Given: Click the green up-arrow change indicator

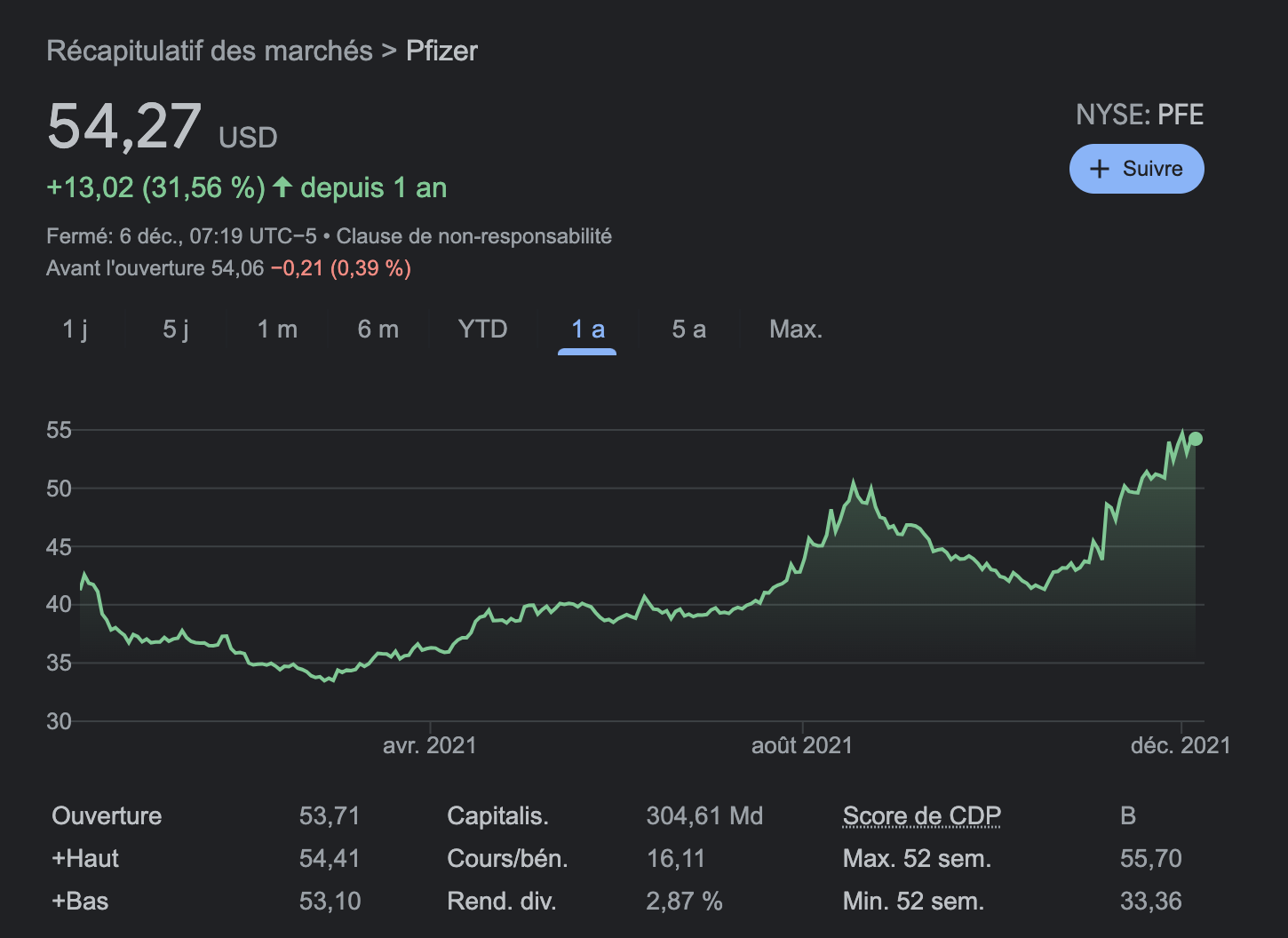Looking at the screenshot, I should [x=282, y=187].
